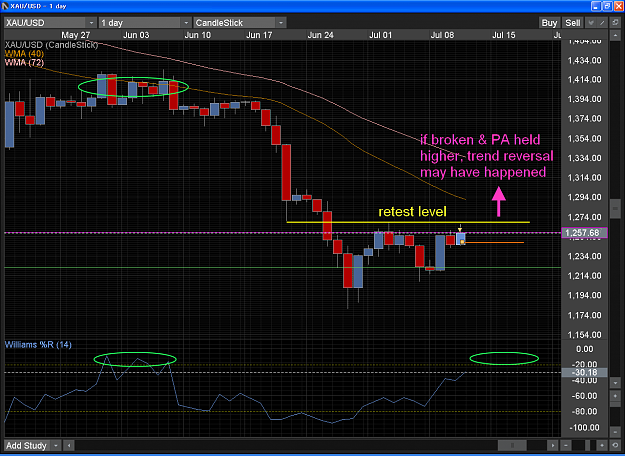This screenshot has height=456, width=625.
Task: Click the May 27 date label
Action: pyautogui.click(x=74, y=35)
